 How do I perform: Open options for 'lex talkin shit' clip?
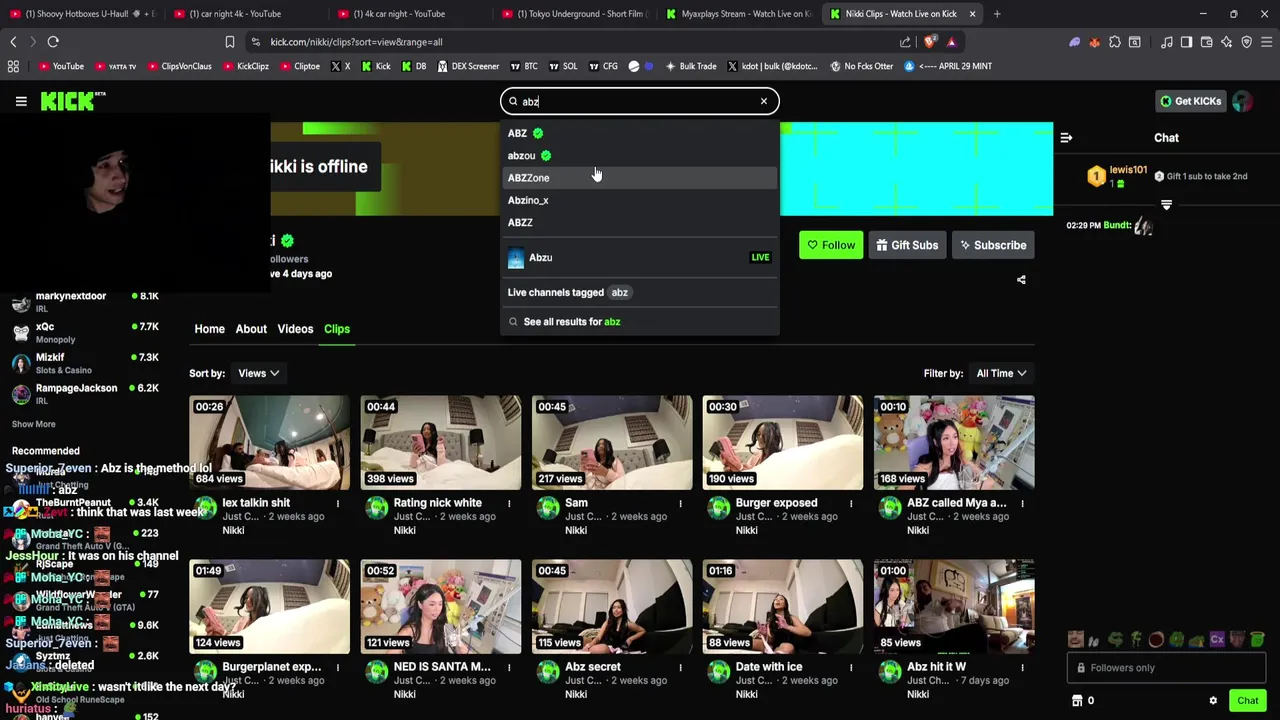pos(338,503)
